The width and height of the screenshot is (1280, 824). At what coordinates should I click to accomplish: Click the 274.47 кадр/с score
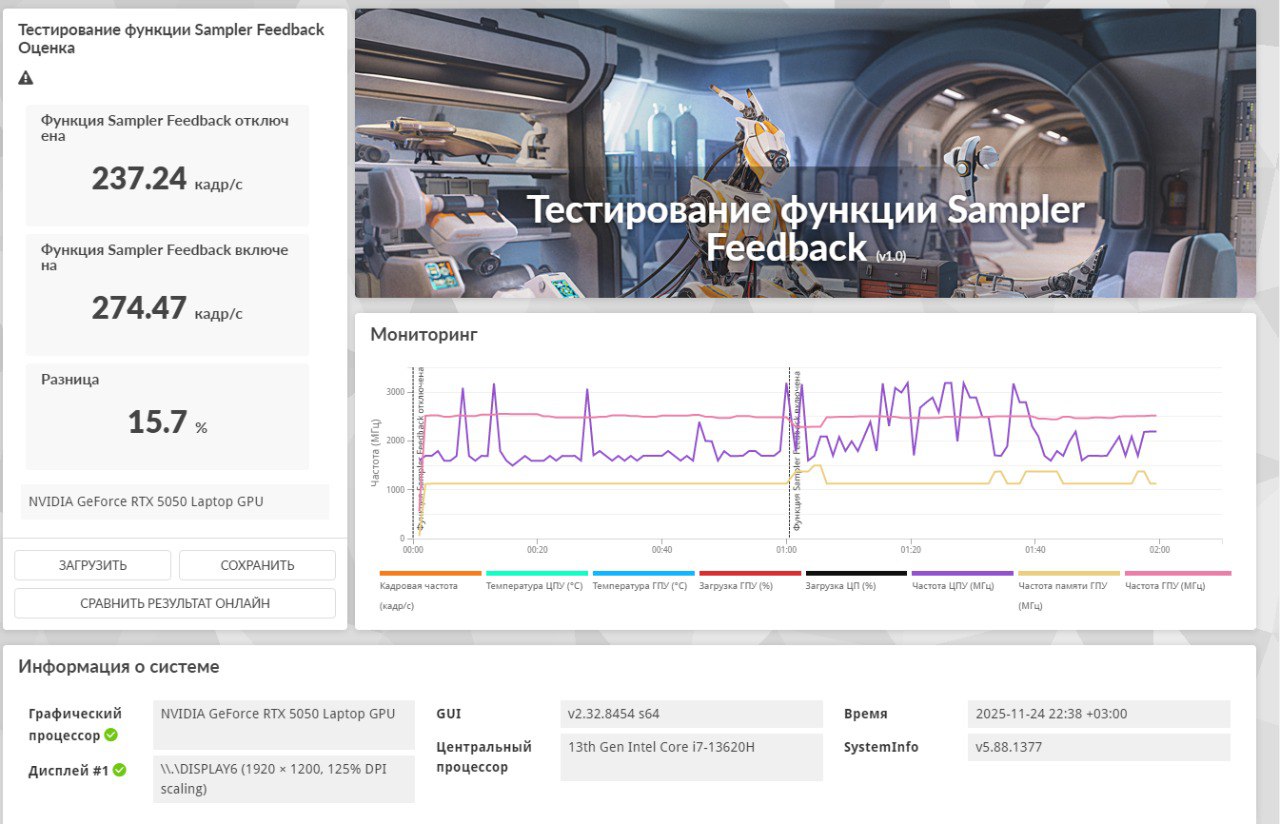[167, 308]
